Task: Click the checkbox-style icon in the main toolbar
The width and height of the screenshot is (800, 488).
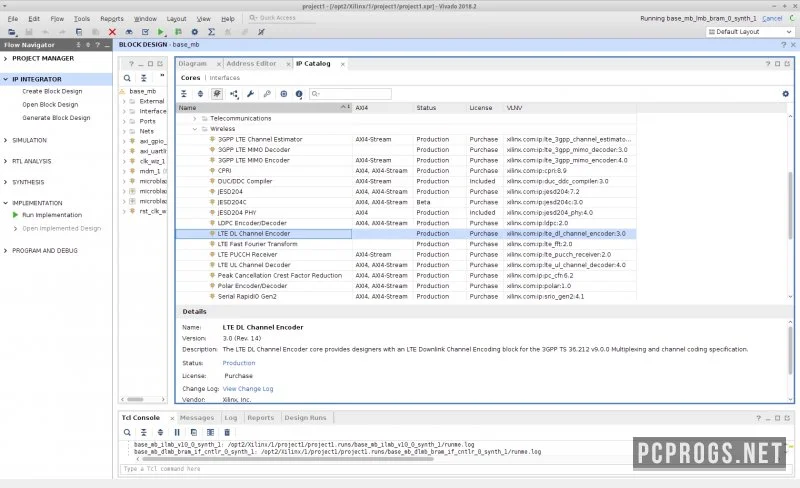Action: [x=145, y=32]
